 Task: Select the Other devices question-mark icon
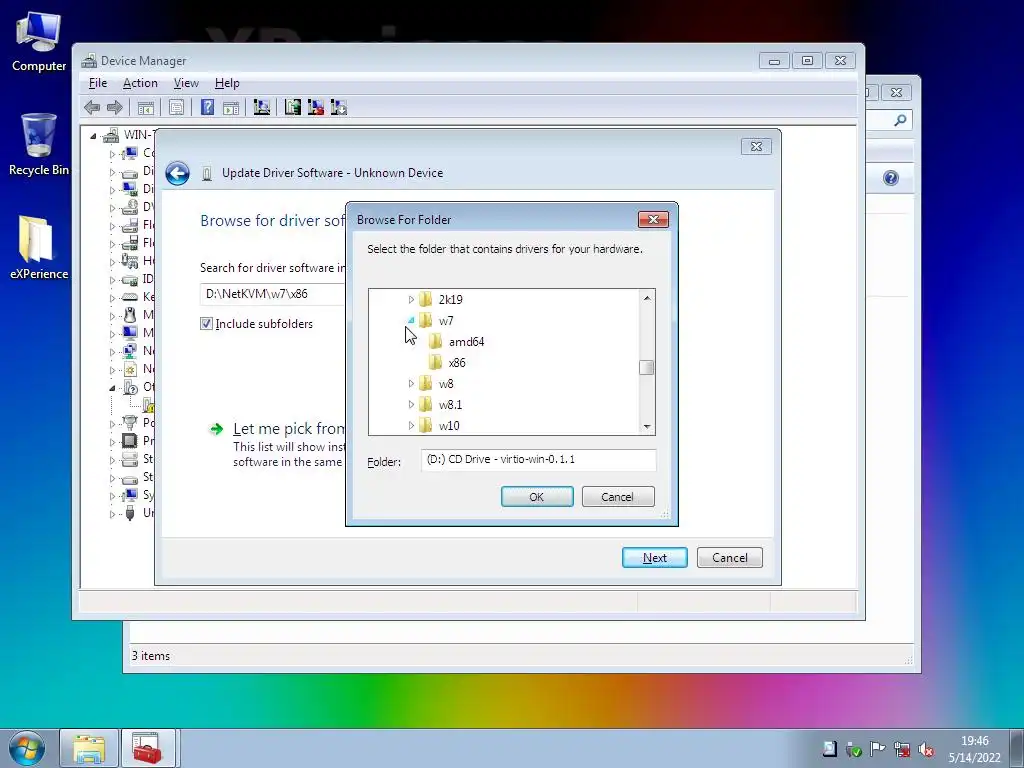130,387
